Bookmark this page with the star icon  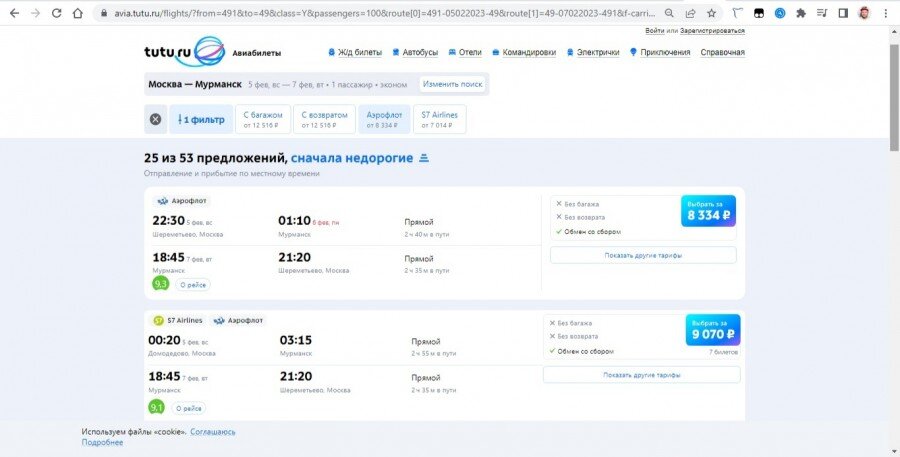pyautogui.click(x=712, y=13)
